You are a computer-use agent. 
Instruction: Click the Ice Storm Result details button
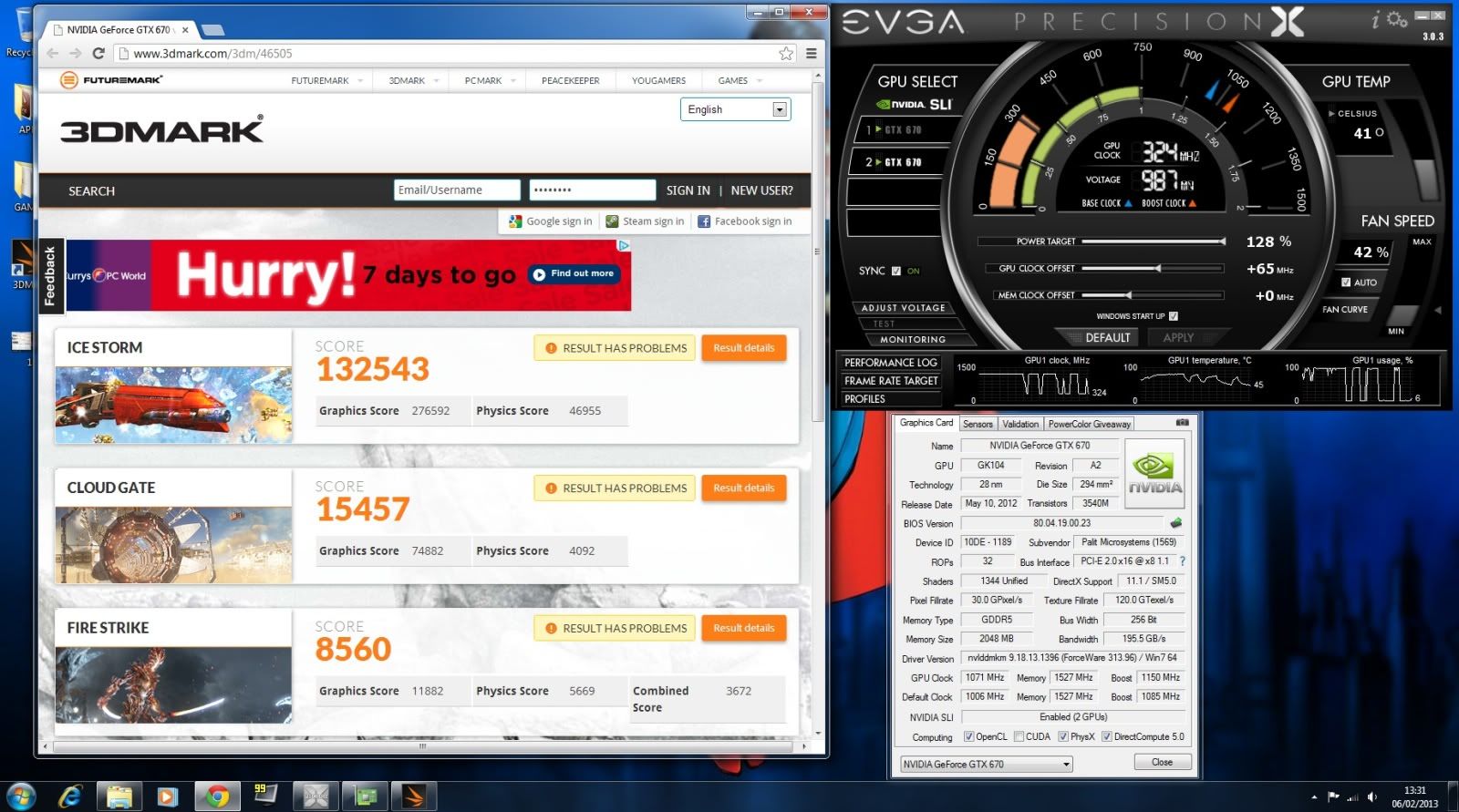click(743, 348)
